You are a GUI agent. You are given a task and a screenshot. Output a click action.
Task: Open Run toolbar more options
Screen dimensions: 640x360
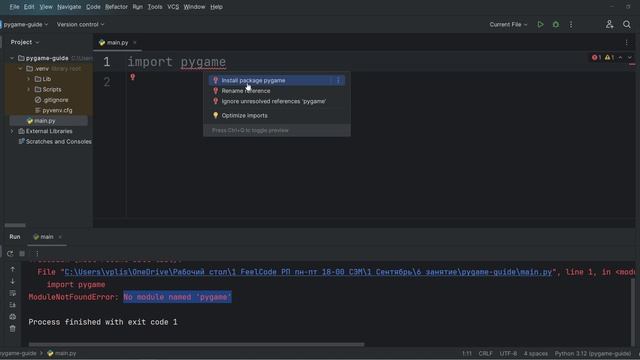37,253
